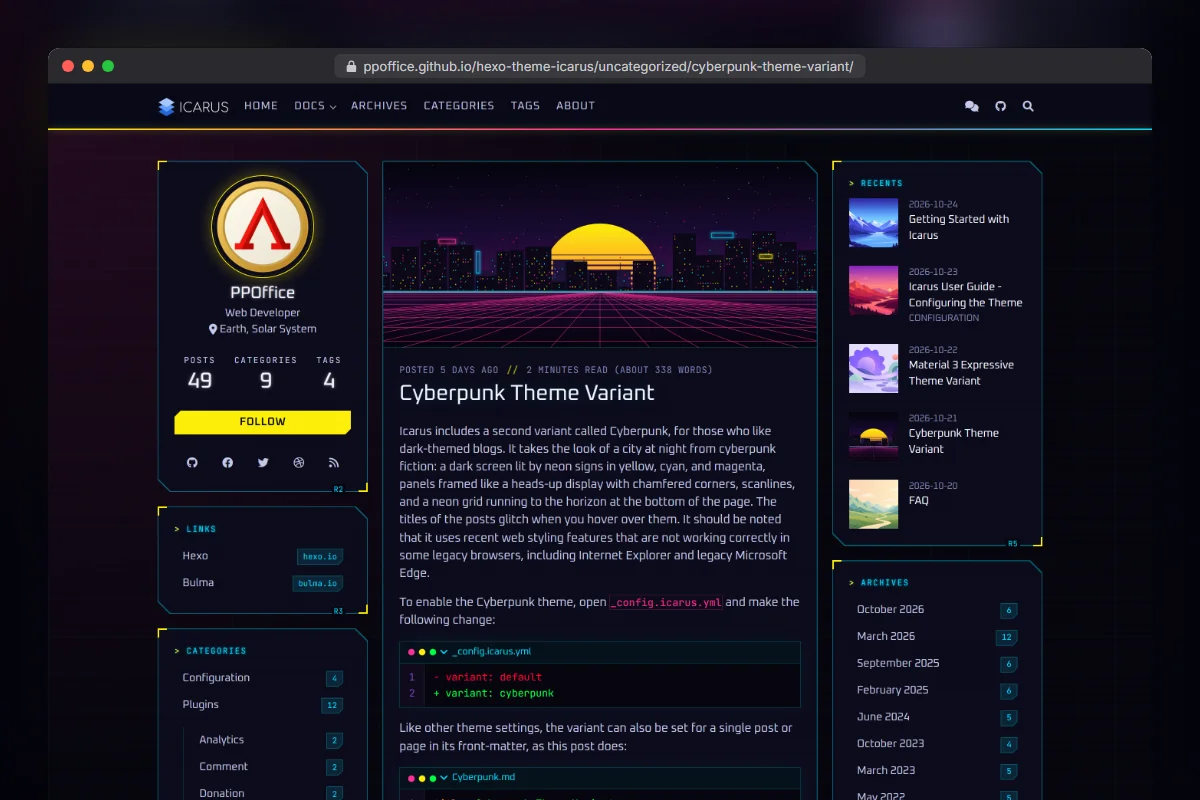Viewport: 1200px width, 800px height.
Task: Open the Icarus User Guide post thumbnail
Action: point(874,290)
